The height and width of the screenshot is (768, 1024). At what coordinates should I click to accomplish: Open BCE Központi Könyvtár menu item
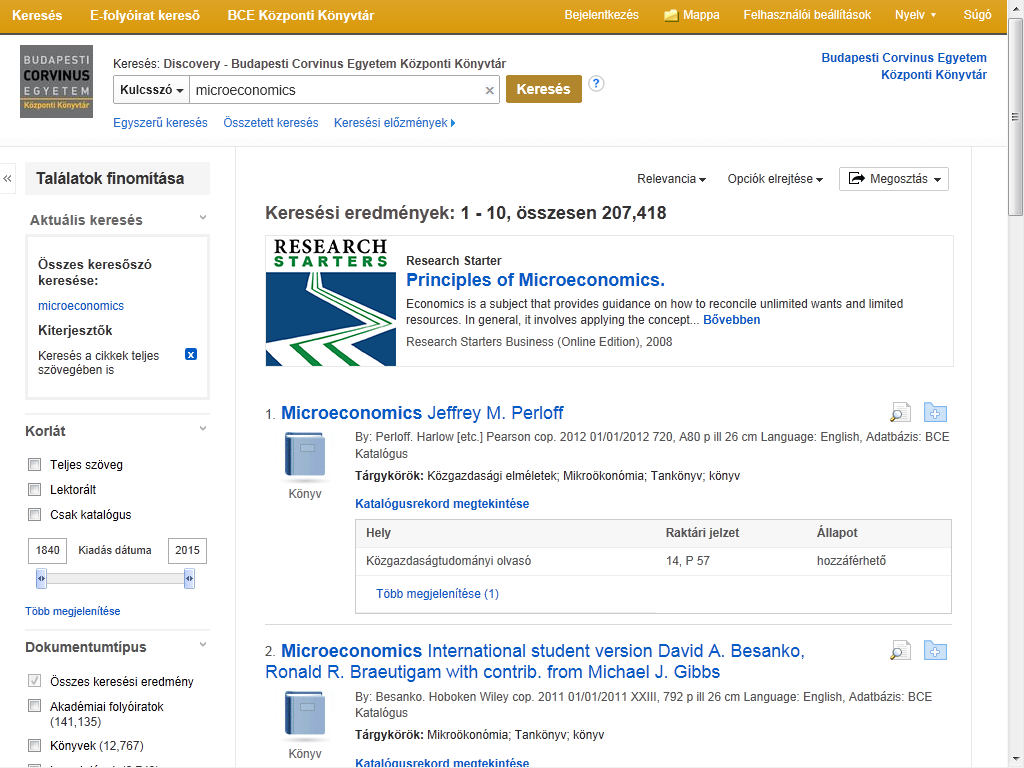[300, 15]
